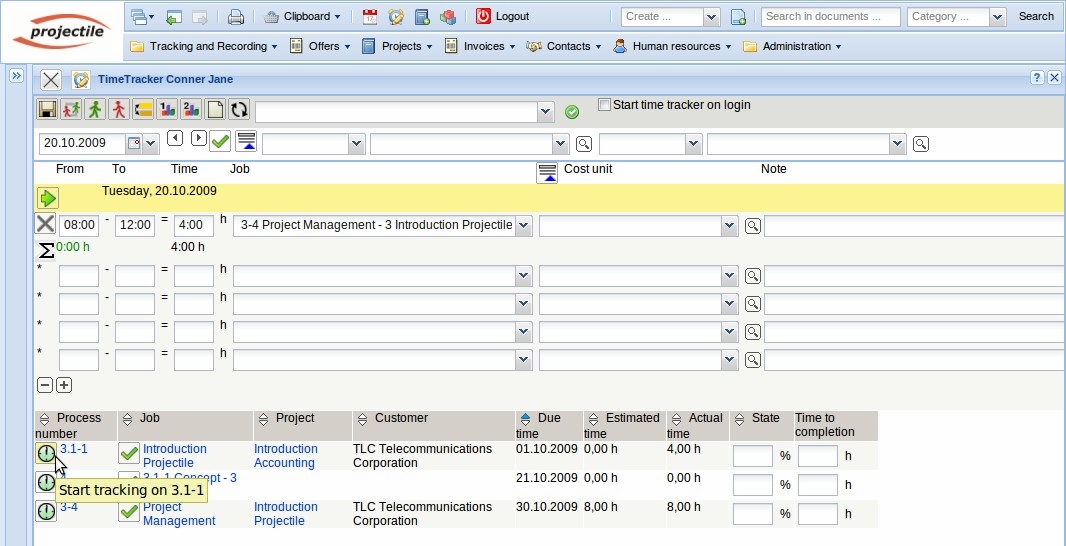Click the calendar icon in top toolbar
The width and height of the screenshot is (1066, 546).
coord(370,17)
